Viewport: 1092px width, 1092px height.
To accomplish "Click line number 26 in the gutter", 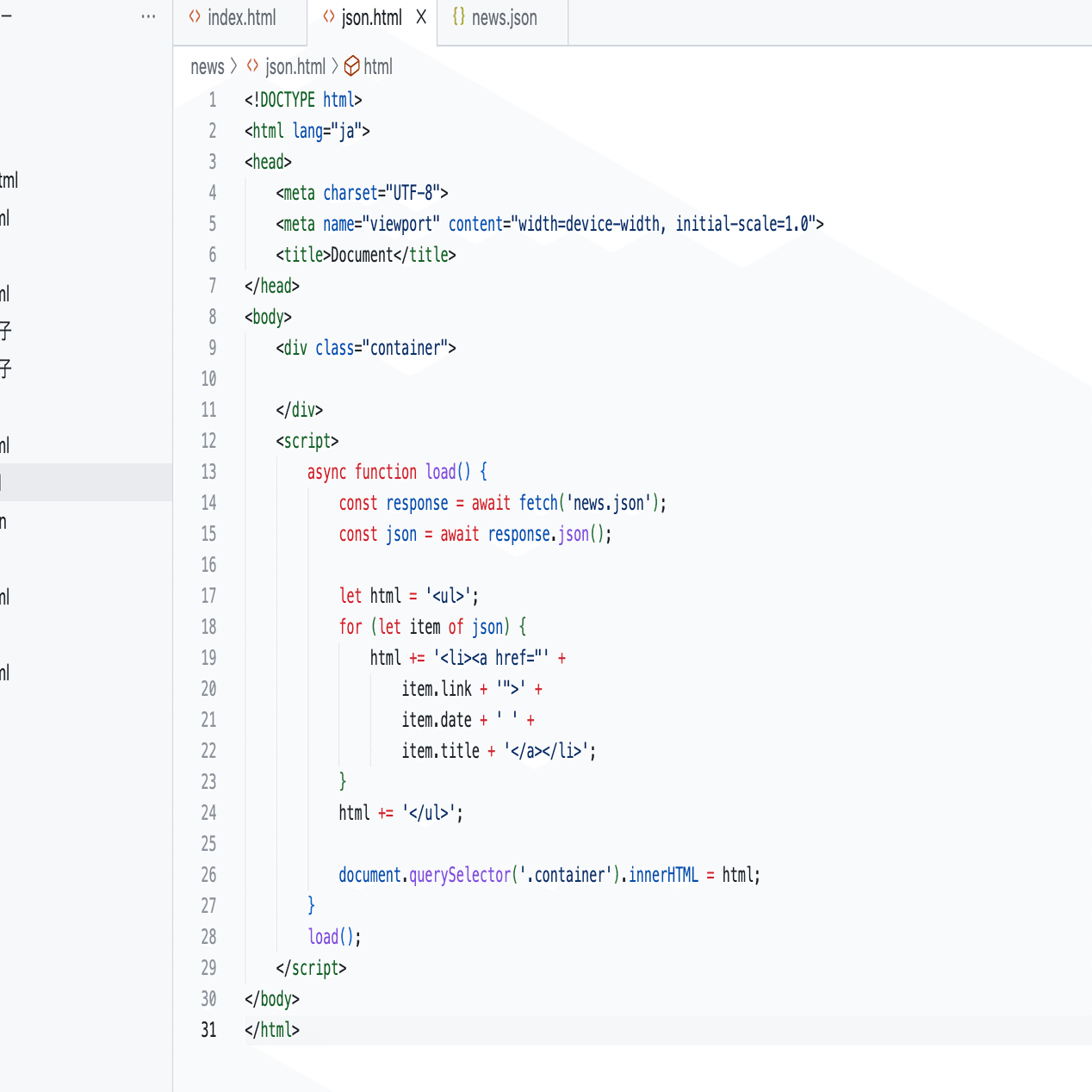I will coord(208,875).
